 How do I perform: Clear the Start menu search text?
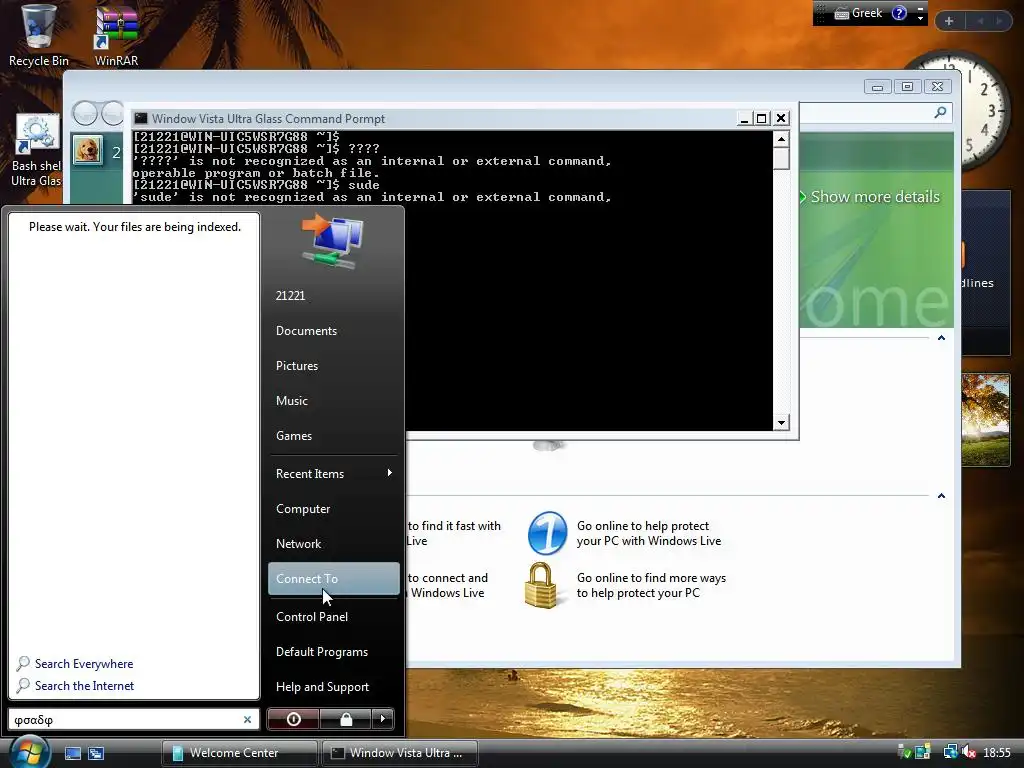pyautogui.click(x=248, y=720)
